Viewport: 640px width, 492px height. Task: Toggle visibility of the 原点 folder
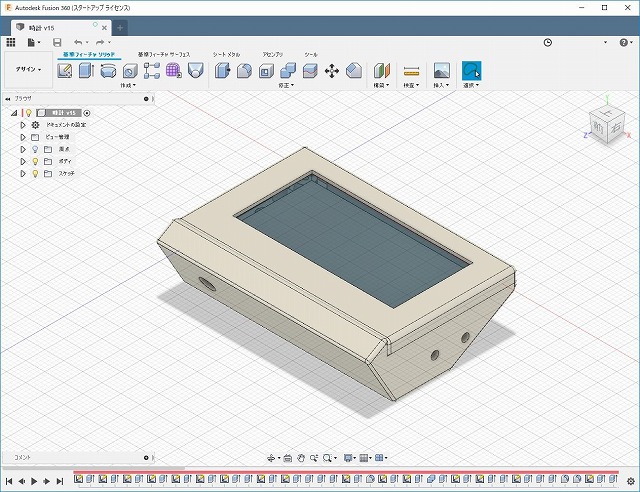tap(35, 149)
